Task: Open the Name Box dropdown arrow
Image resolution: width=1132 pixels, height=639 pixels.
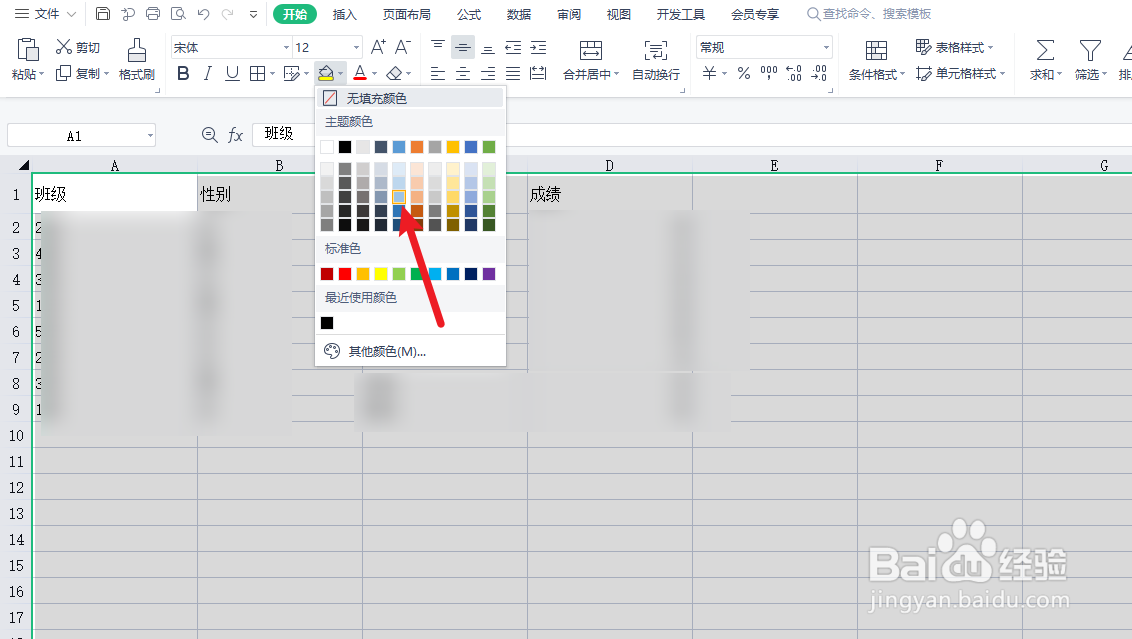Action: click(150, 136)
